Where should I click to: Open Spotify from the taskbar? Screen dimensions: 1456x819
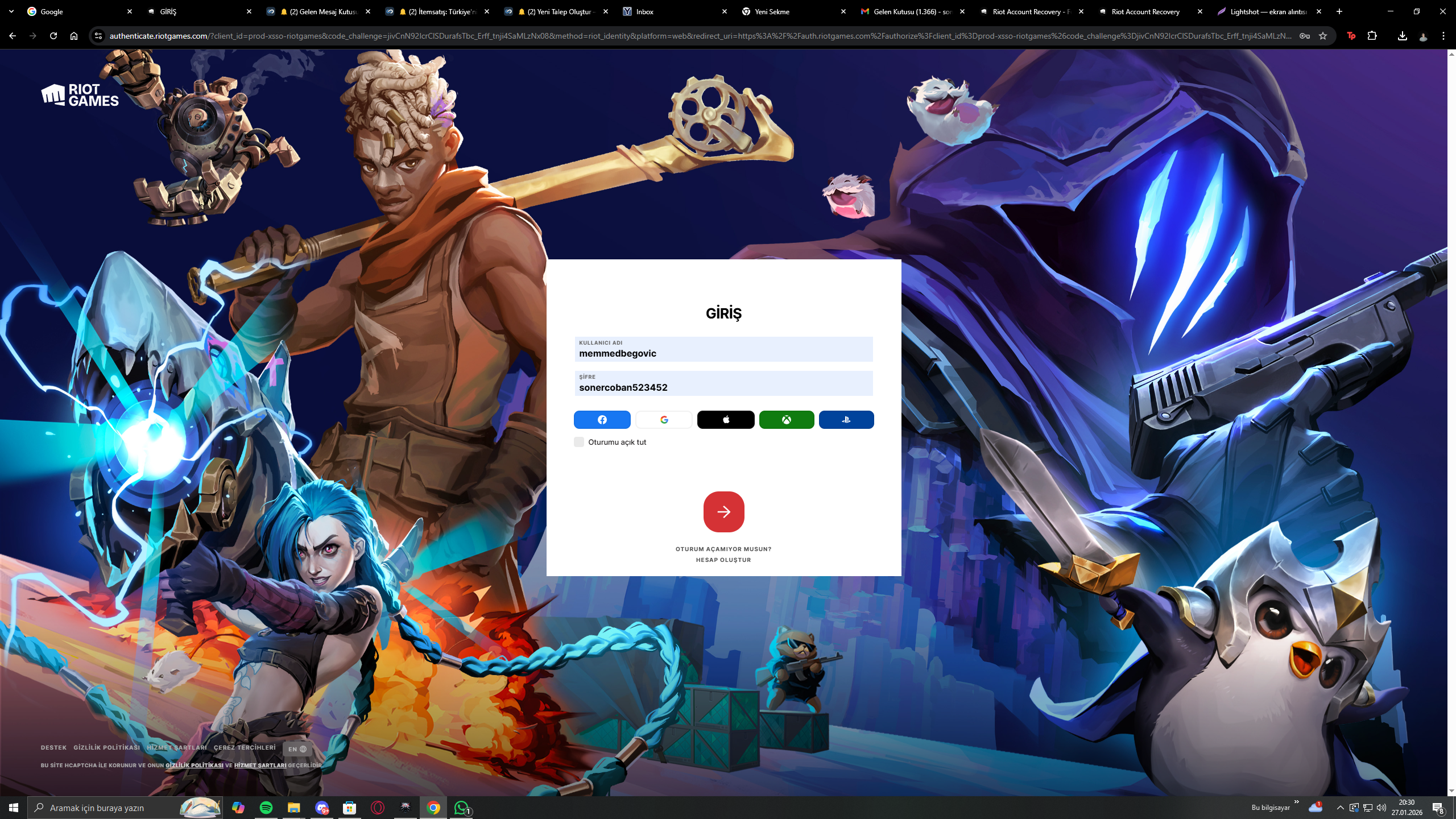click(266, 808)
